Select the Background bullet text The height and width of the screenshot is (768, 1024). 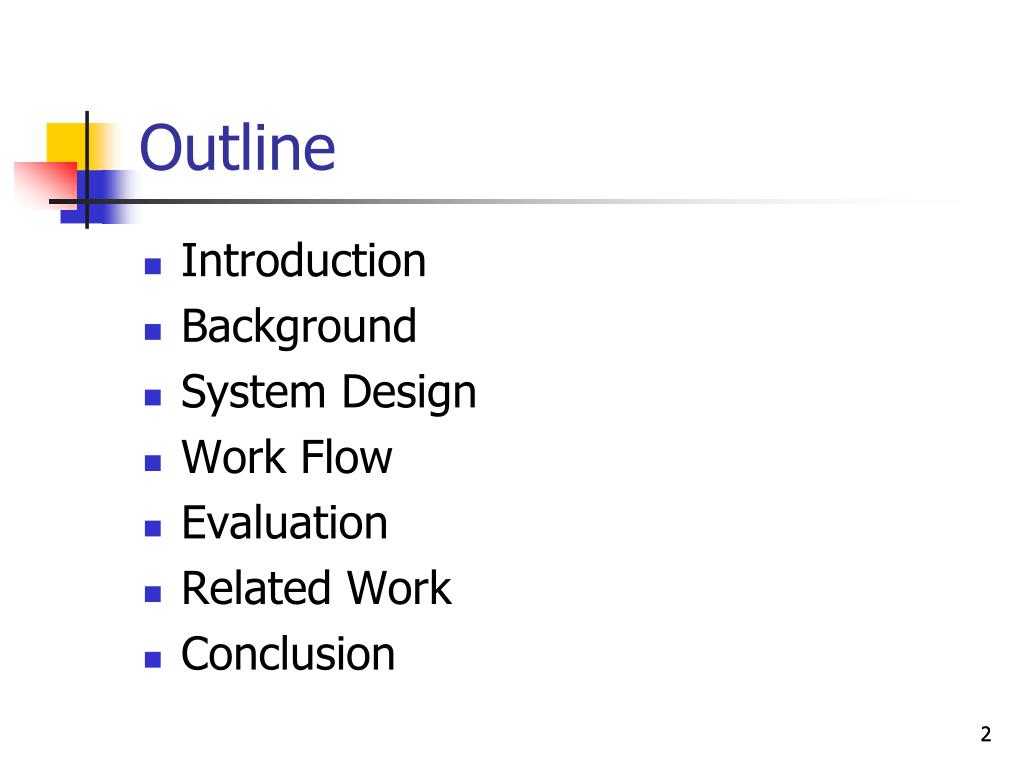(299, 327)
